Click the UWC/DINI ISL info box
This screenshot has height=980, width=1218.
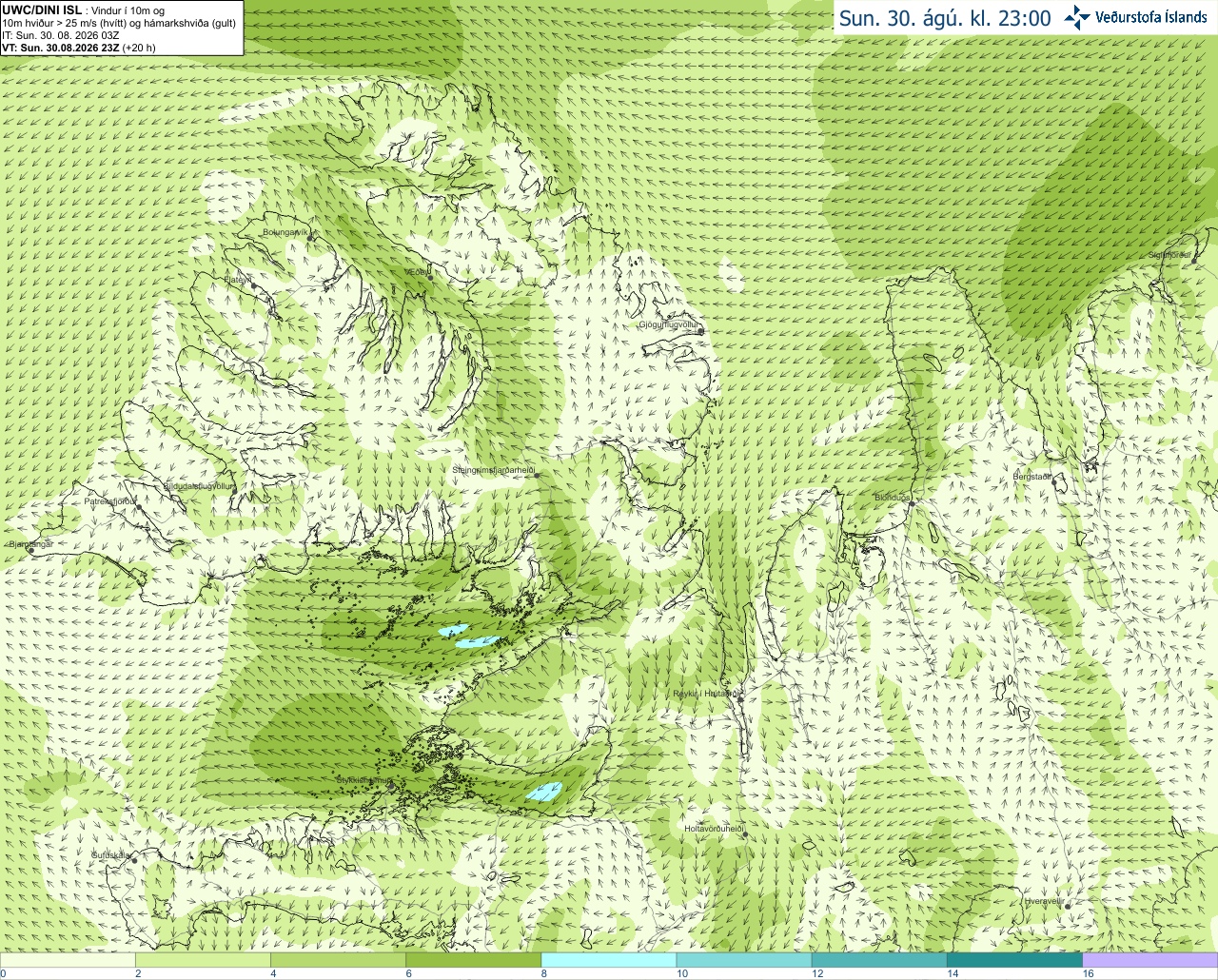[x=122, y=28]
